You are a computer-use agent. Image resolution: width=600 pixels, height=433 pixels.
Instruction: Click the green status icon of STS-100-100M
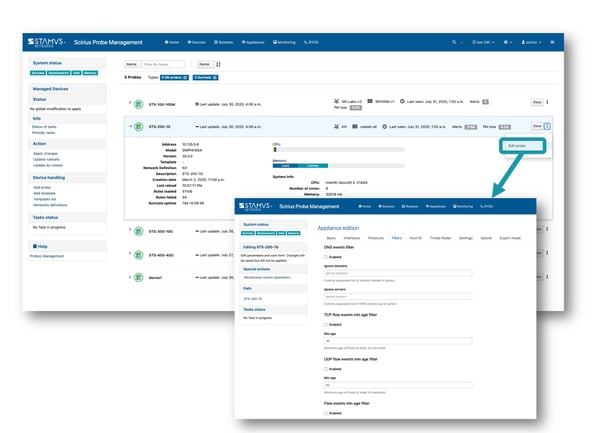click(x=139, y=104)
